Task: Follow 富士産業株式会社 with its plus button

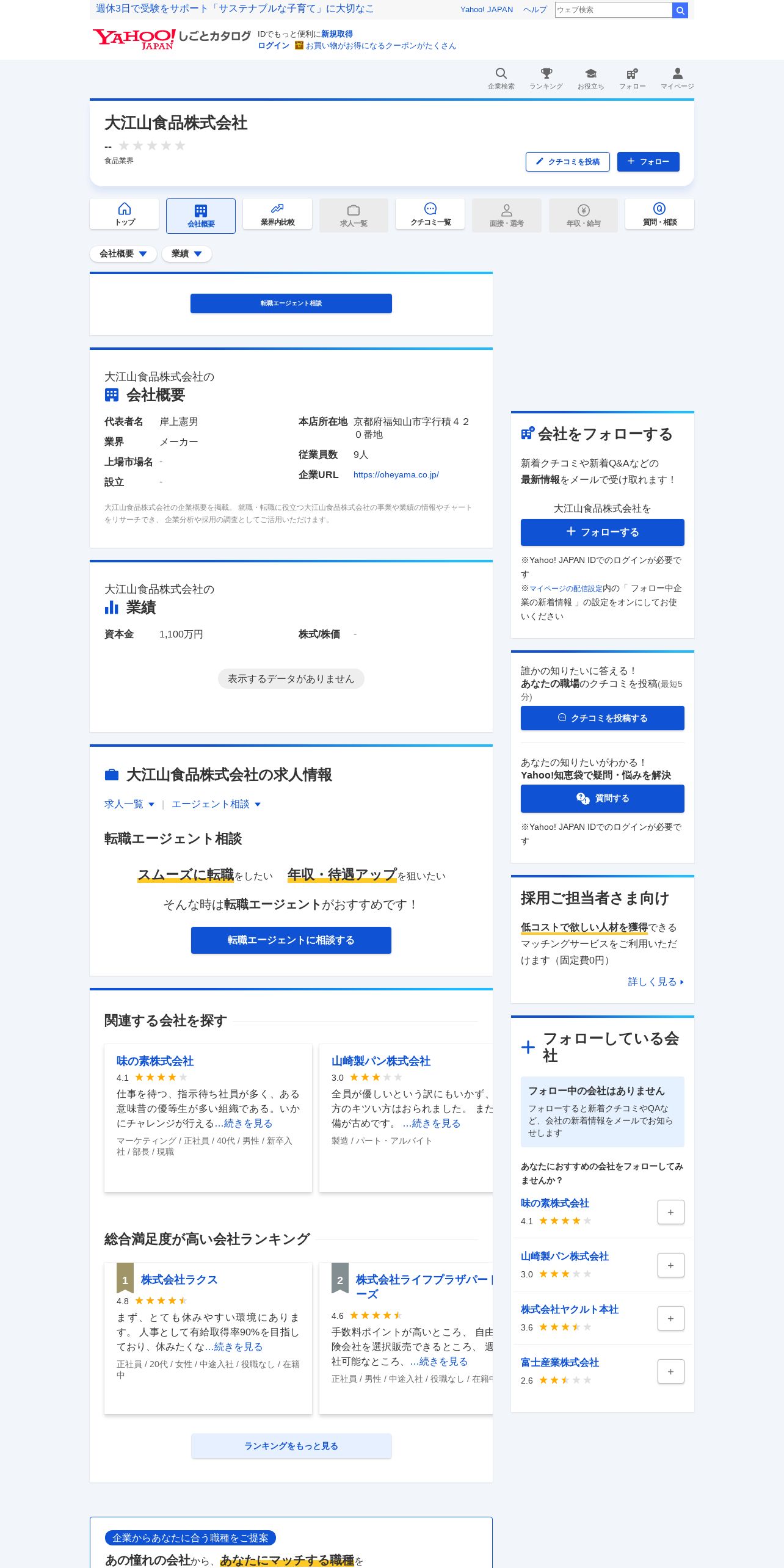Action: point(670,1371)
